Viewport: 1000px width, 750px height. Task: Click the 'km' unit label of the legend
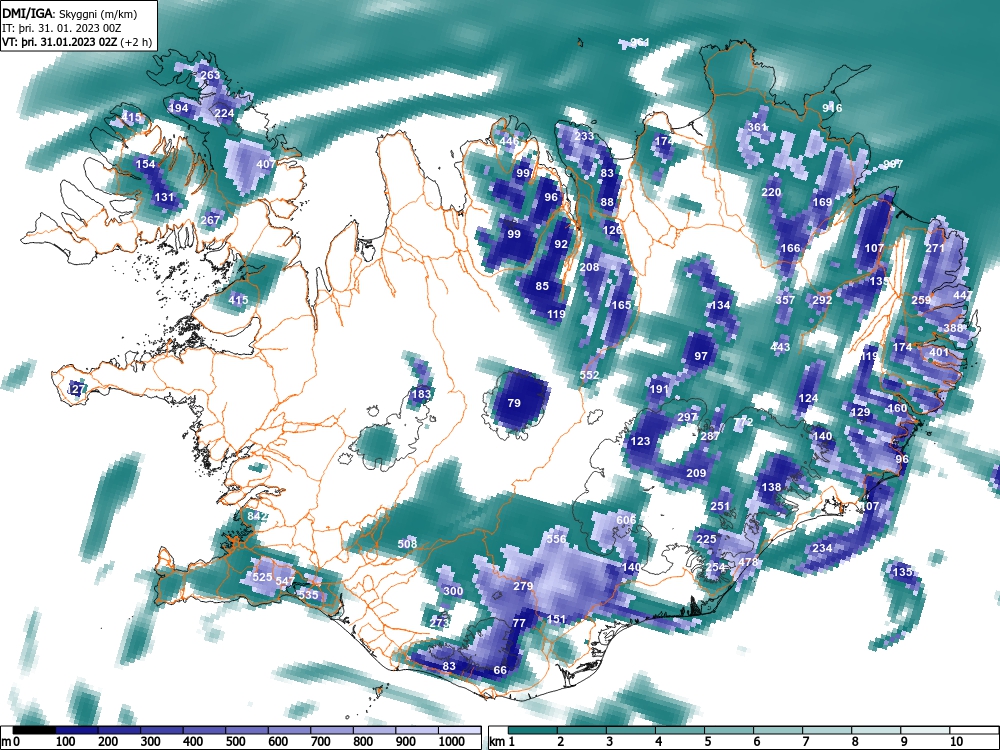click(497, 742)
